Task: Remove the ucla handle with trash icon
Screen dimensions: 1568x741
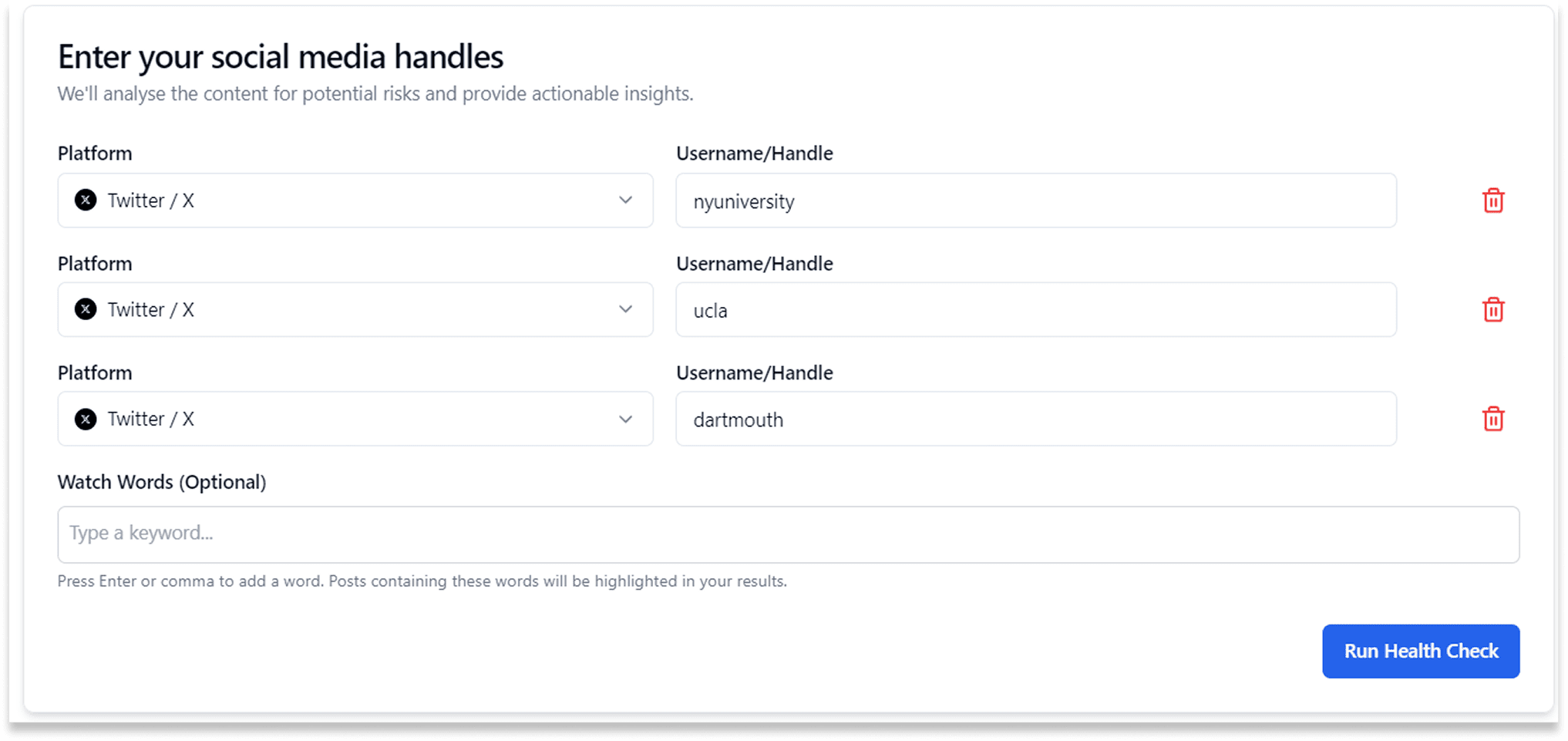Action: pos(1493,310)
